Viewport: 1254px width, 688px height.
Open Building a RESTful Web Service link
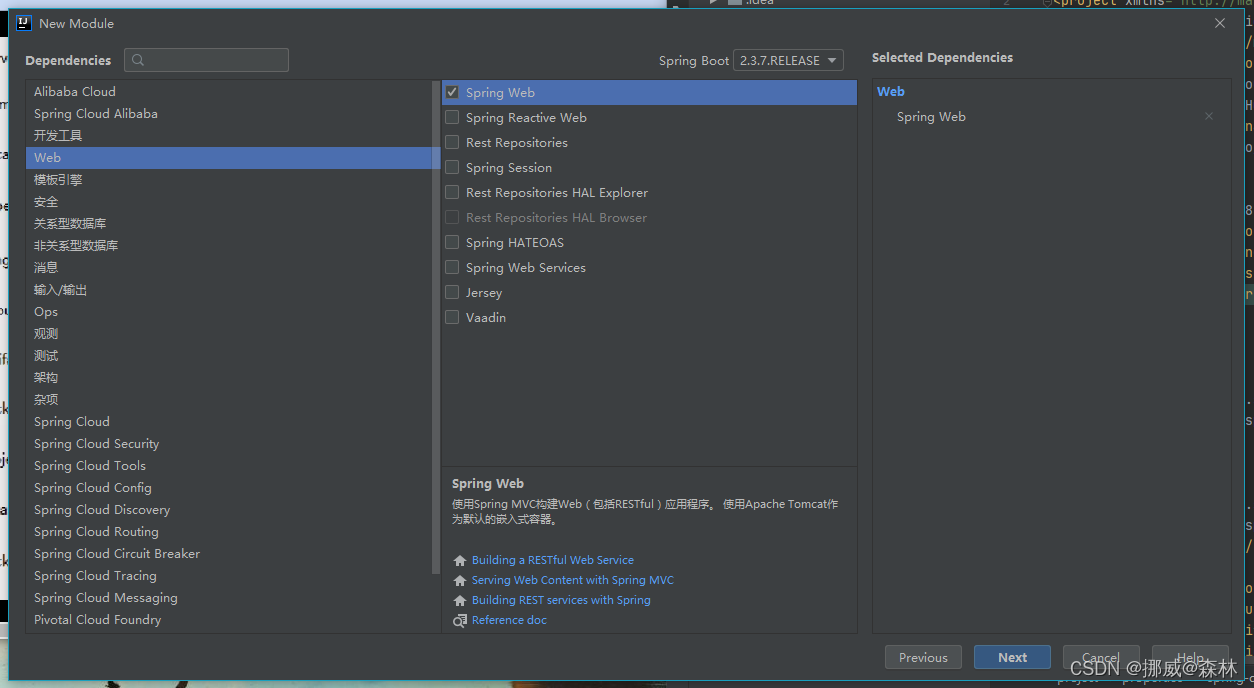552,560
